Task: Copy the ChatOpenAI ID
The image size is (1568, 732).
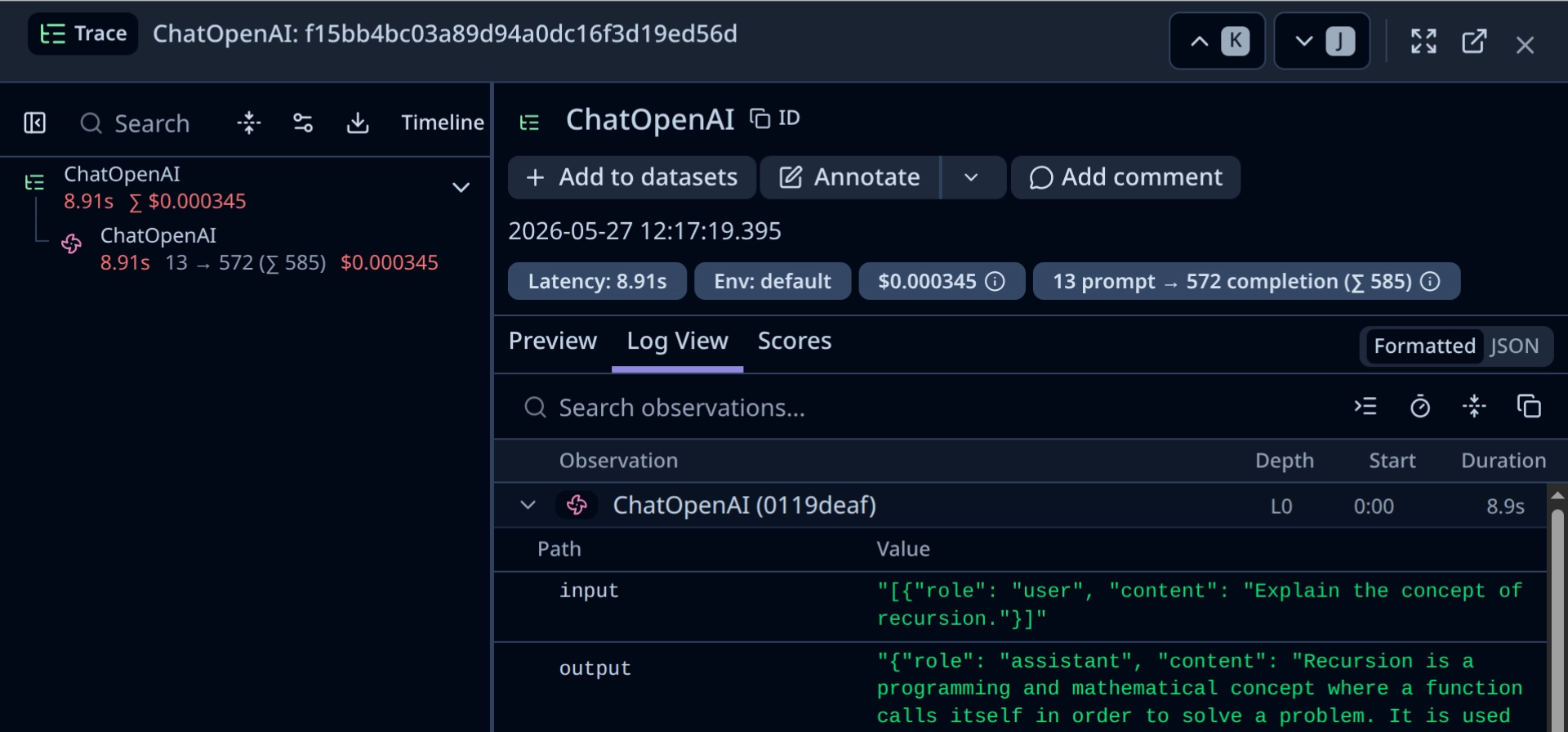Action: [x=775, y=118]
